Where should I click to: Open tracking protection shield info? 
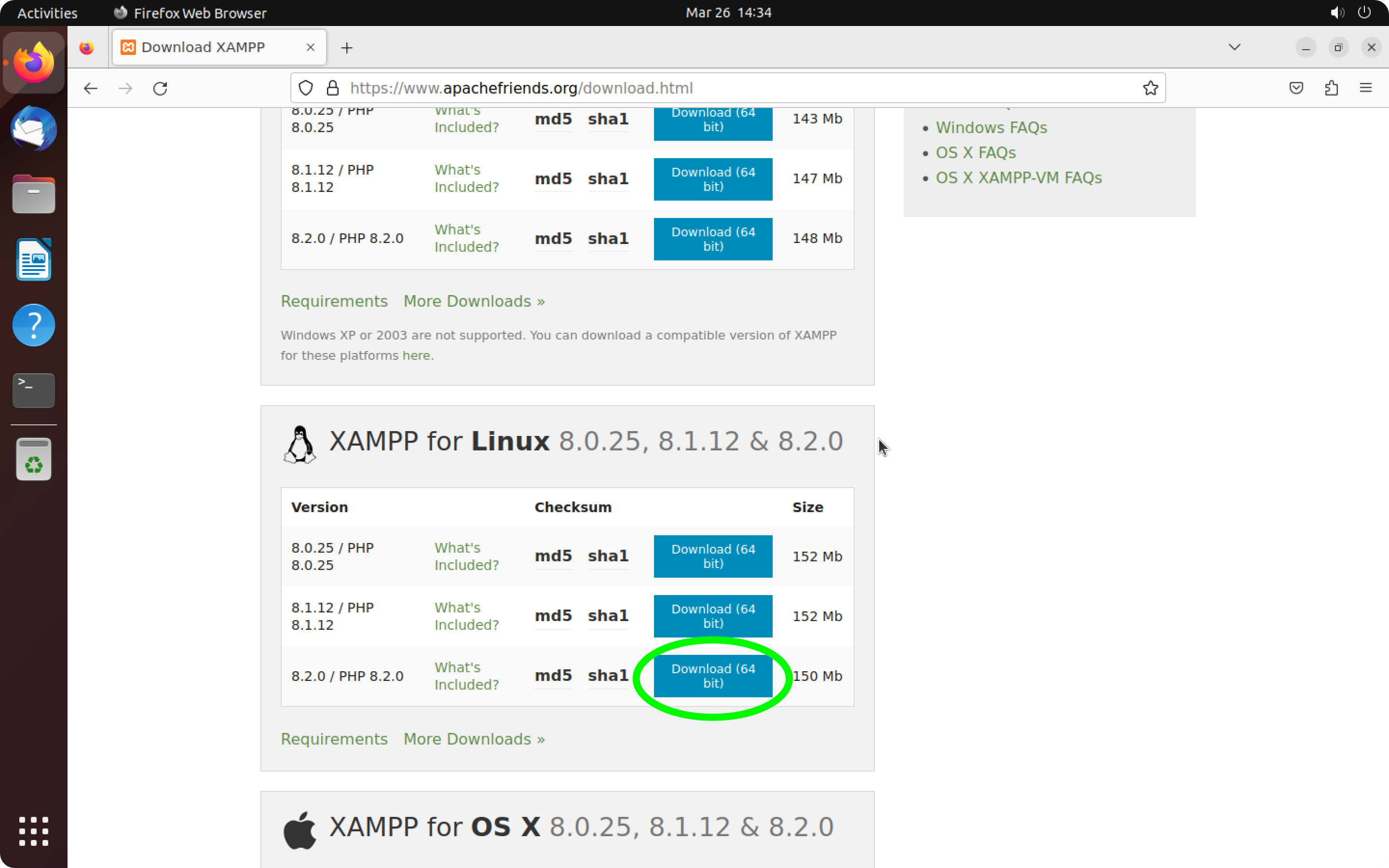[306, 88]
